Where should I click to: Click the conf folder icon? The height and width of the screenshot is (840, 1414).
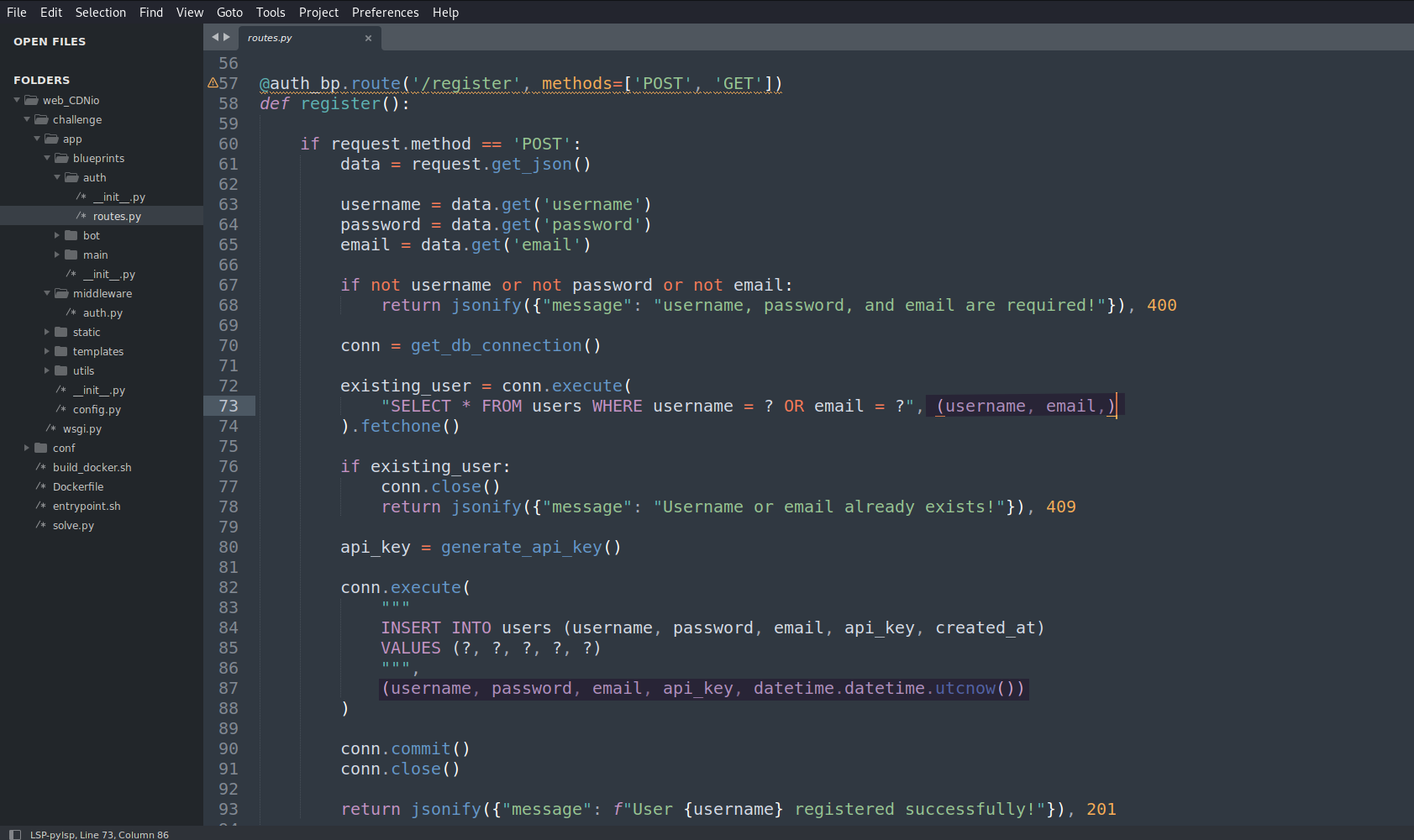click(41, 448)
